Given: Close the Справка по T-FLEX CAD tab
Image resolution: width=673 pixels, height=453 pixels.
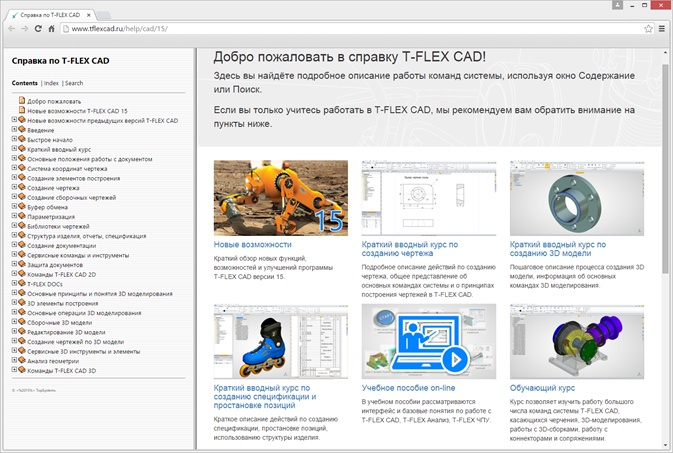Looking at the screenshot, I should (x=89, y=15).
